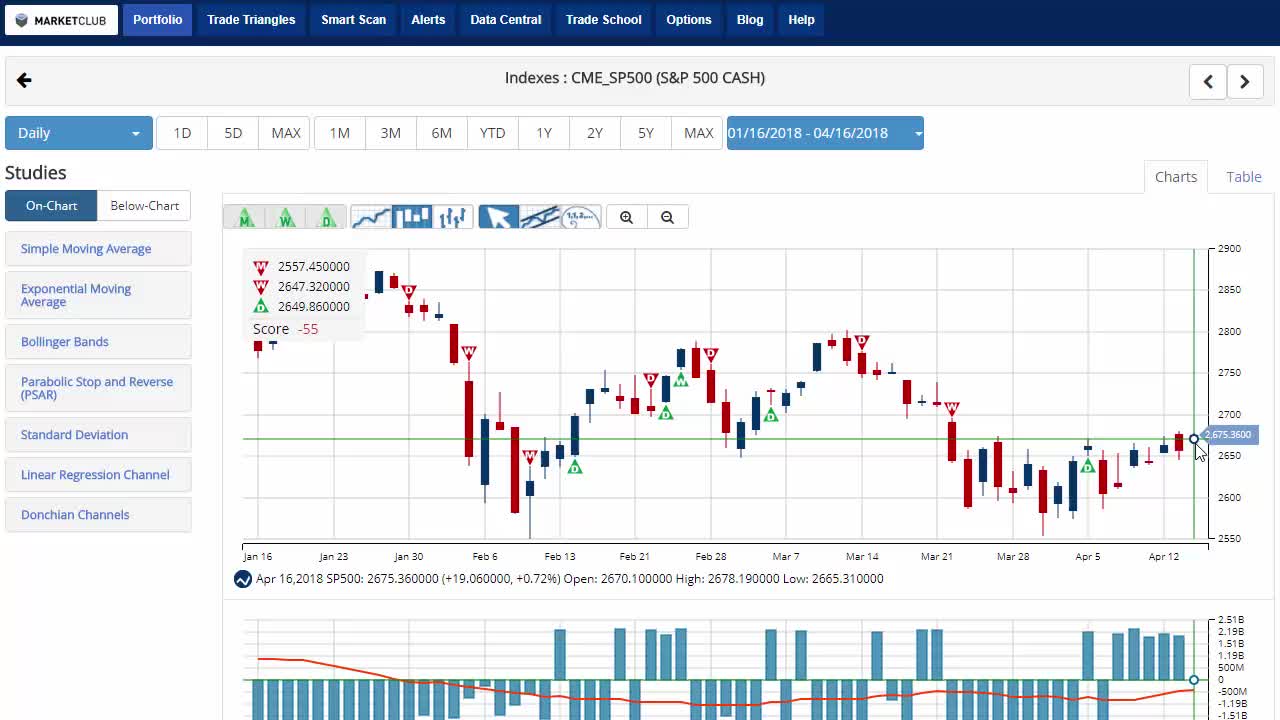Open the Daily interval dropdown

[79, 133]
